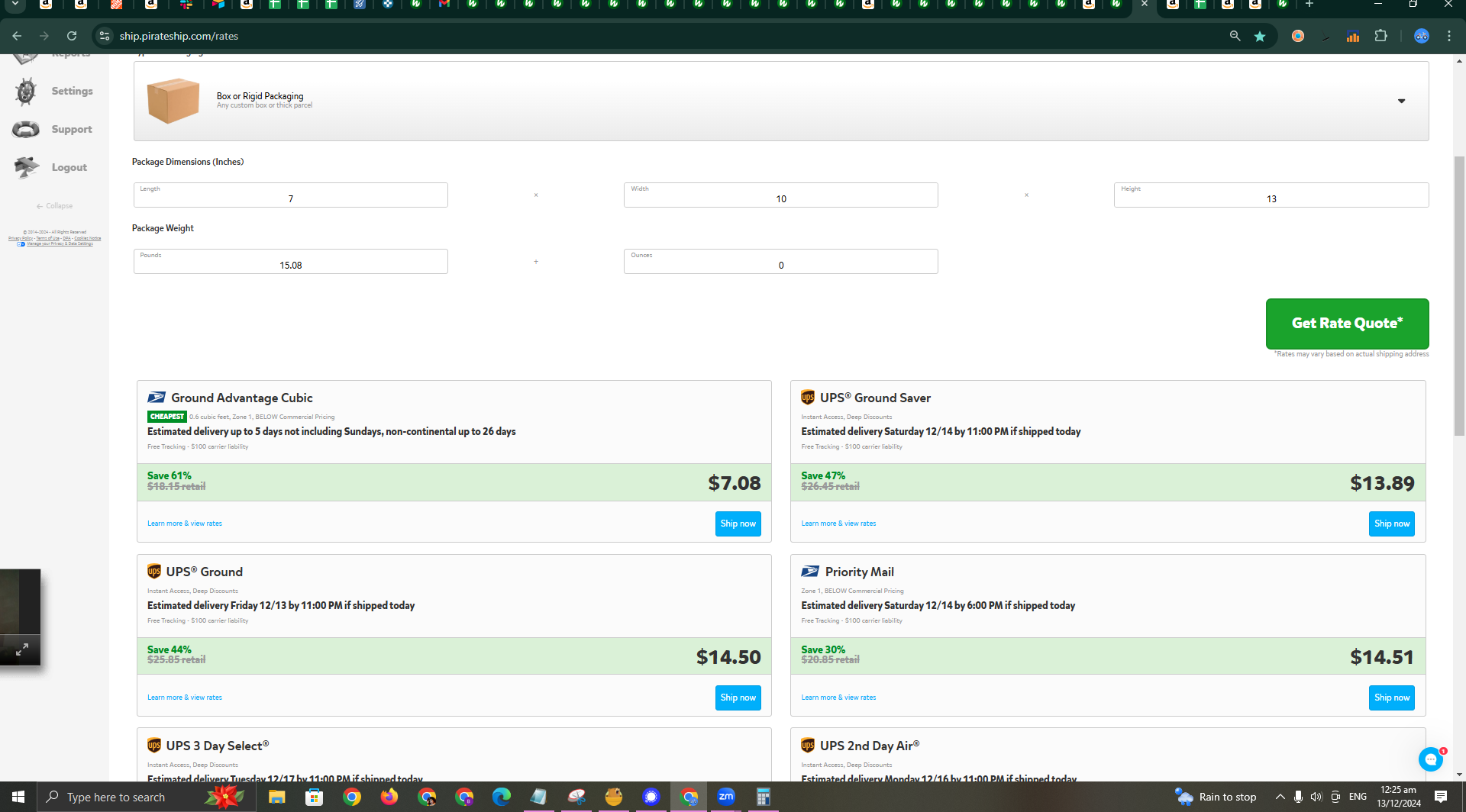Click the cardboard box packaging thumbnail
1466x812 pixels.
[x=173, y=100]
